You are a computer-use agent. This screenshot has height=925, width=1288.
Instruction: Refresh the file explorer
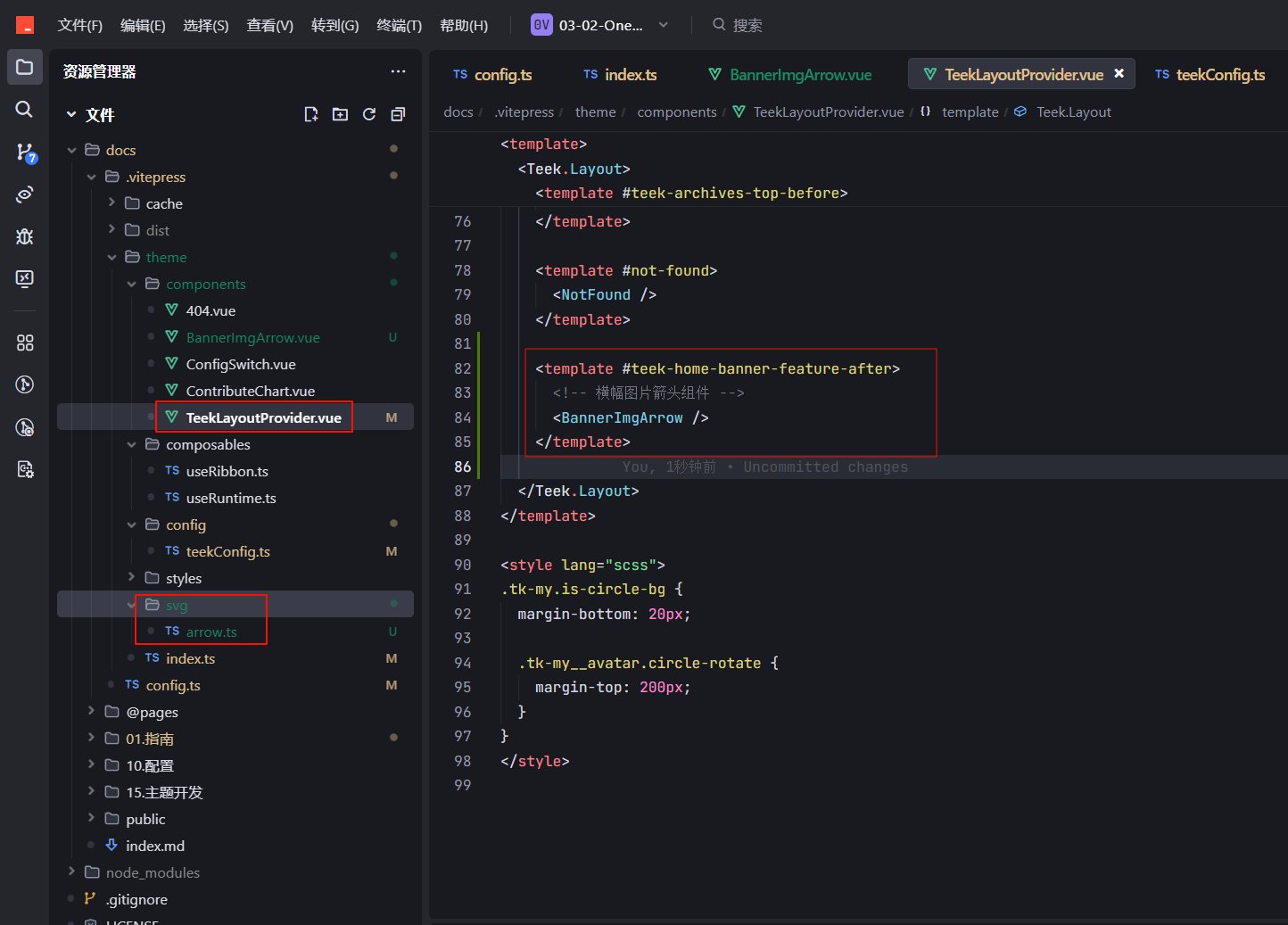click(x=369, y=114)
